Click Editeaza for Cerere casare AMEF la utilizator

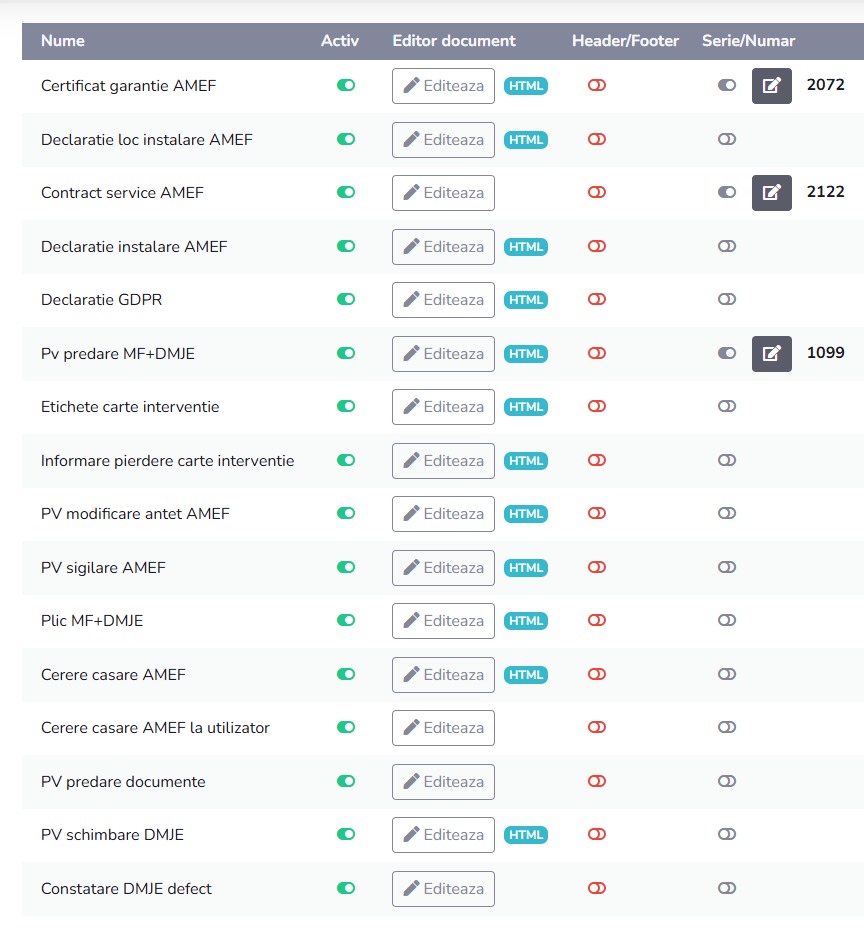[x=443, y=728]
